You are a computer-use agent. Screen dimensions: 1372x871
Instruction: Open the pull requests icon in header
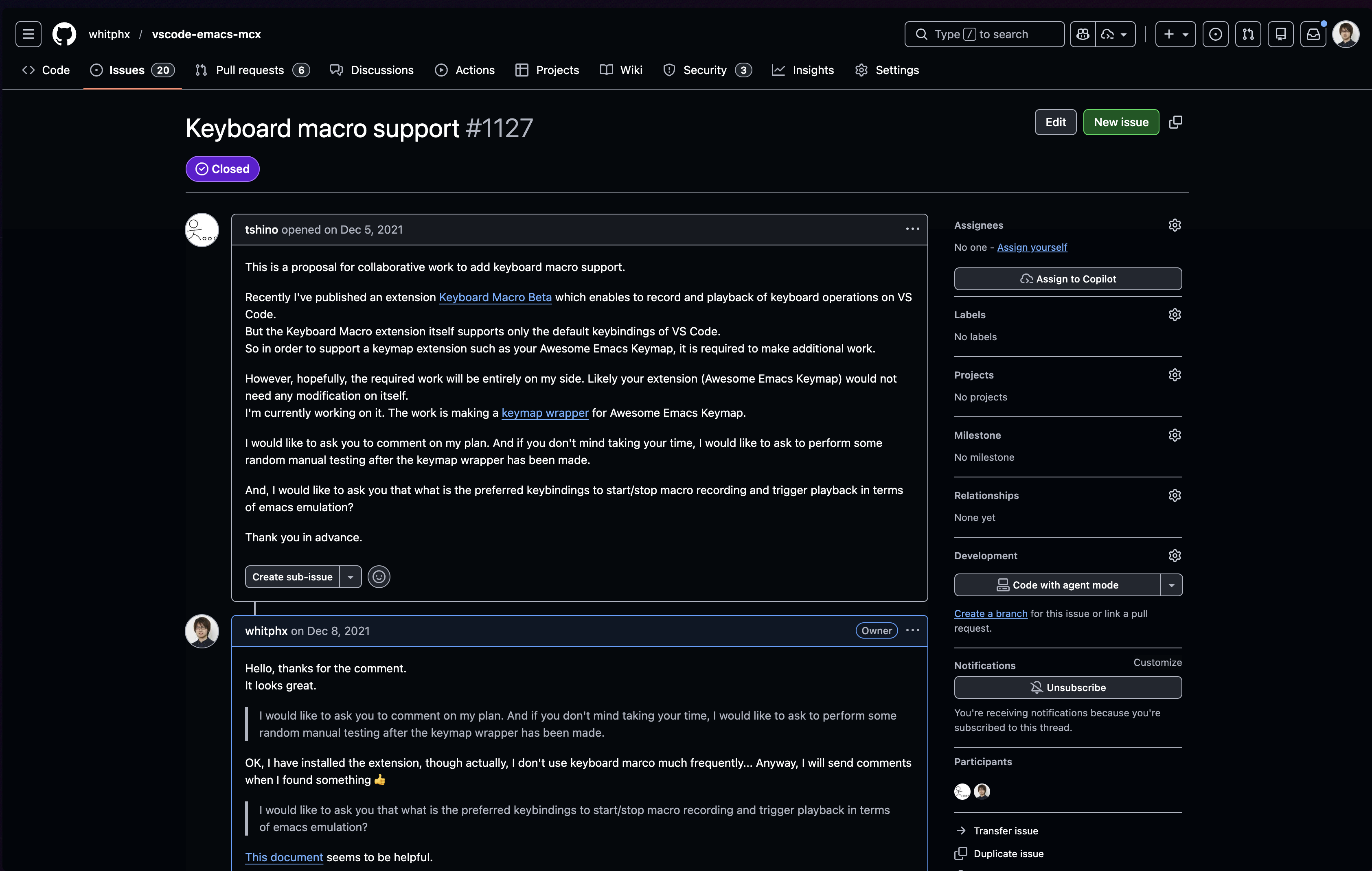(x=1248, y=34)
